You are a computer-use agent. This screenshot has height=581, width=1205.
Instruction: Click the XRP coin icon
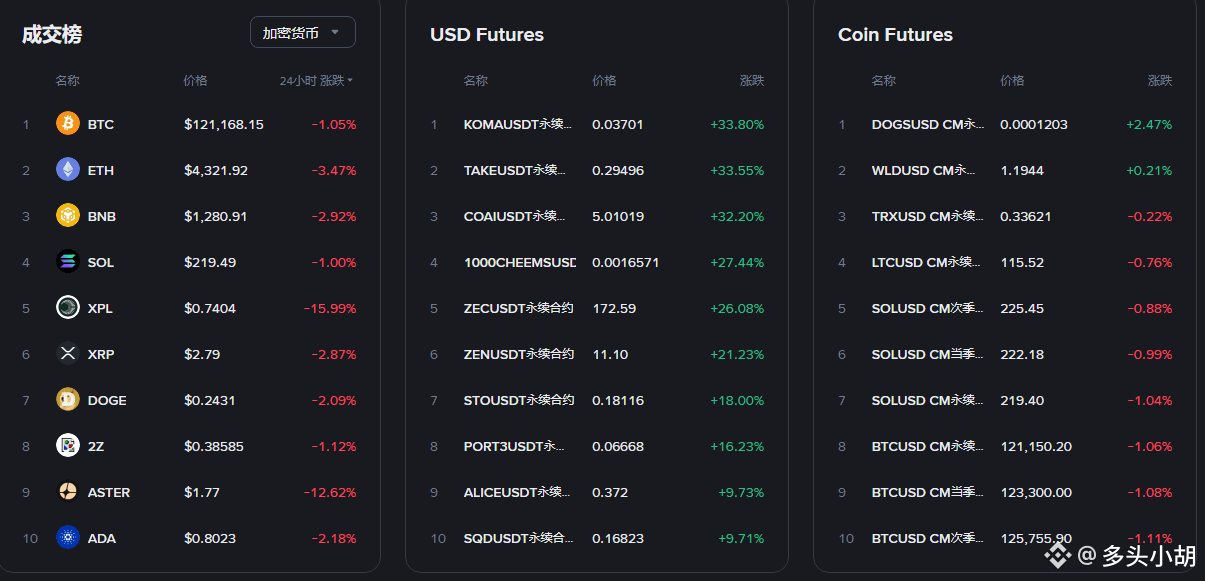(68, 354)
